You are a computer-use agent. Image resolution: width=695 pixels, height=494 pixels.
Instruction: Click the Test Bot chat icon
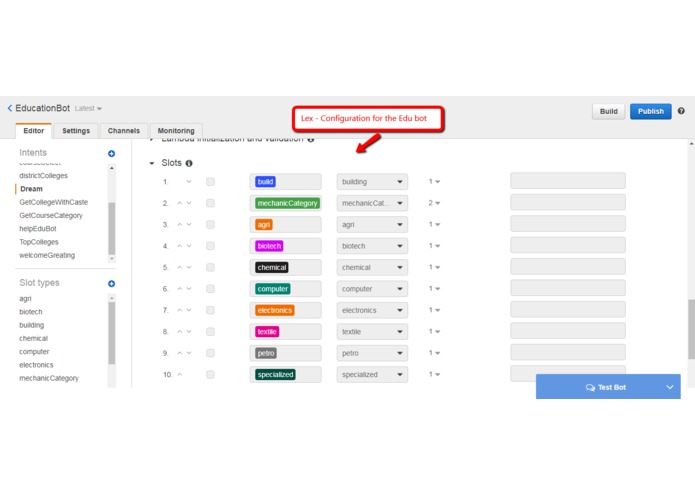coord(590,388)
